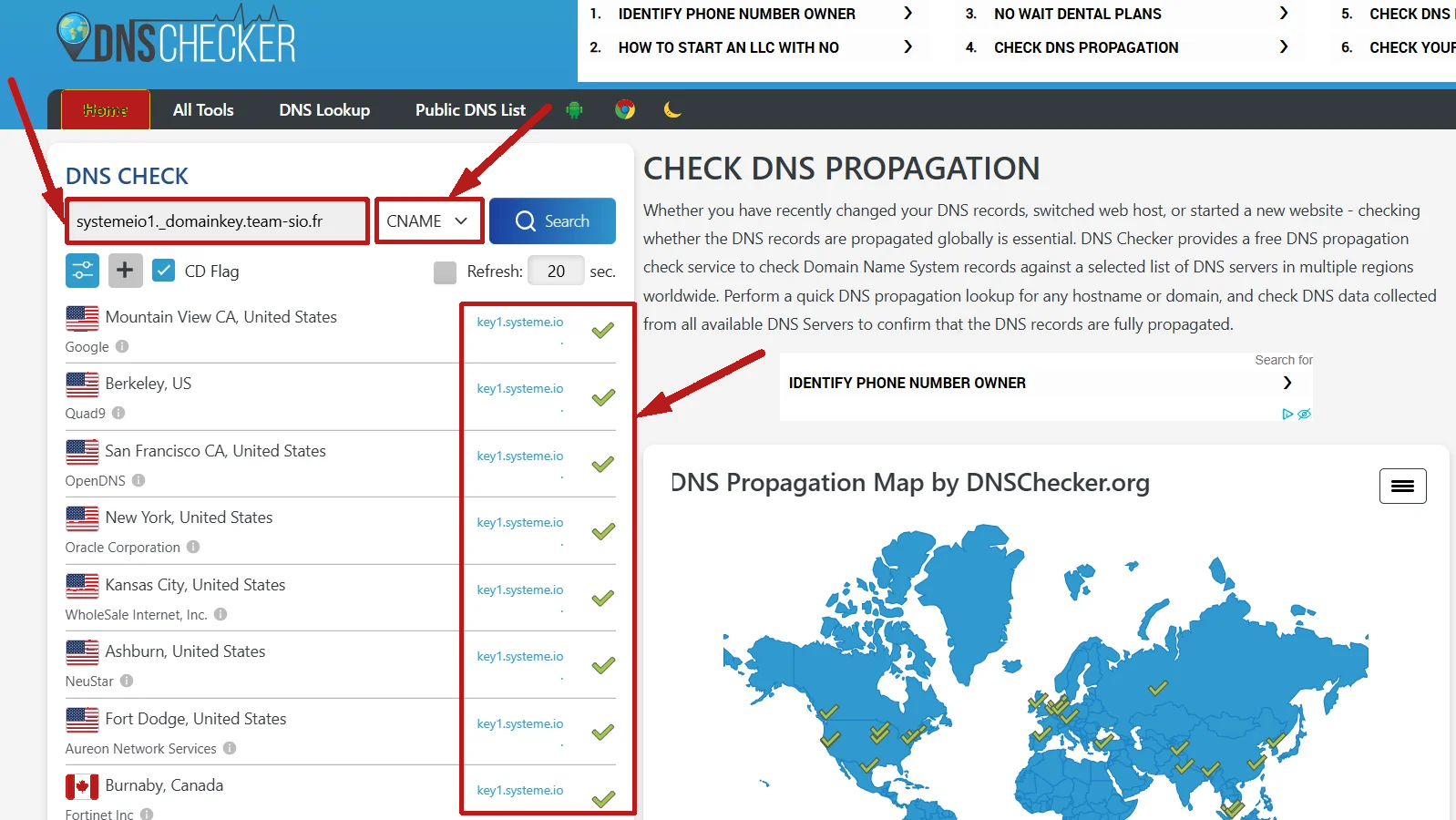Expand chevron beside How To Start An LLC

907,46
